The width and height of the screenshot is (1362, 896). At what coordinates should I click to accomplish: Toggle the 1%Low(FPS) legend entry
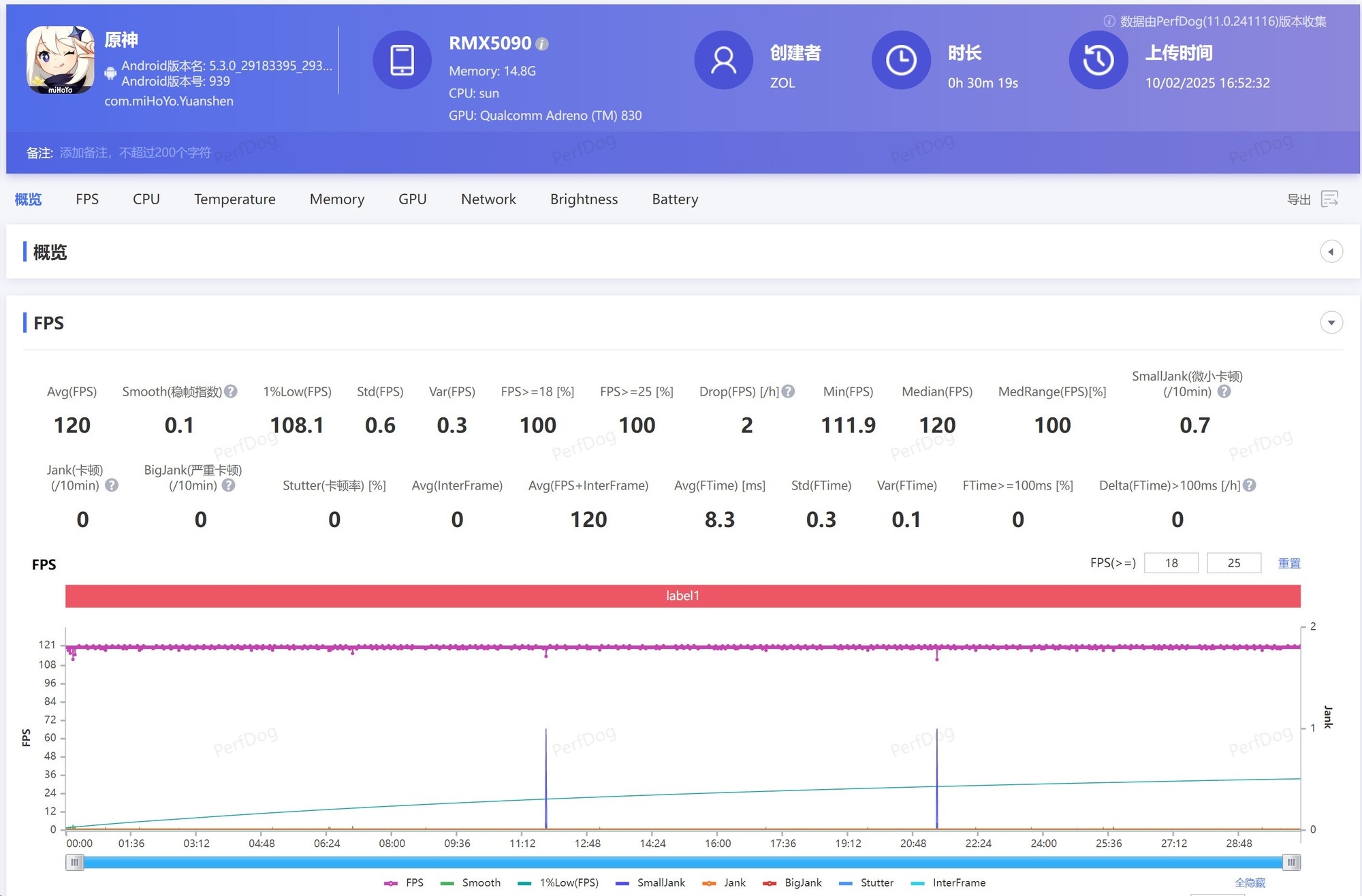(x=558, y=882)
